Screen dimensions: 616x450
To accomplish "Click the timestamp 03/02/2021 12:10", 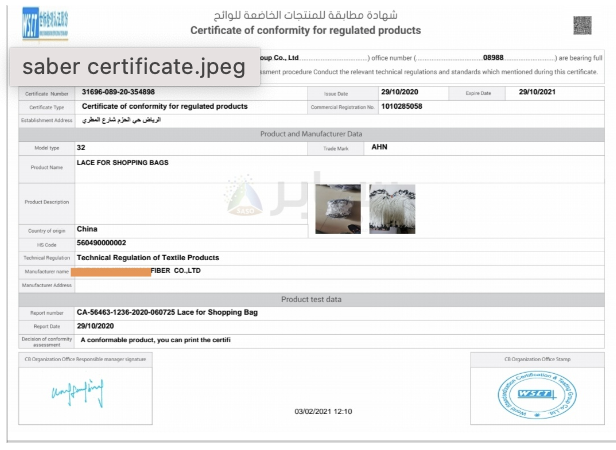I will tap(323, 411).
